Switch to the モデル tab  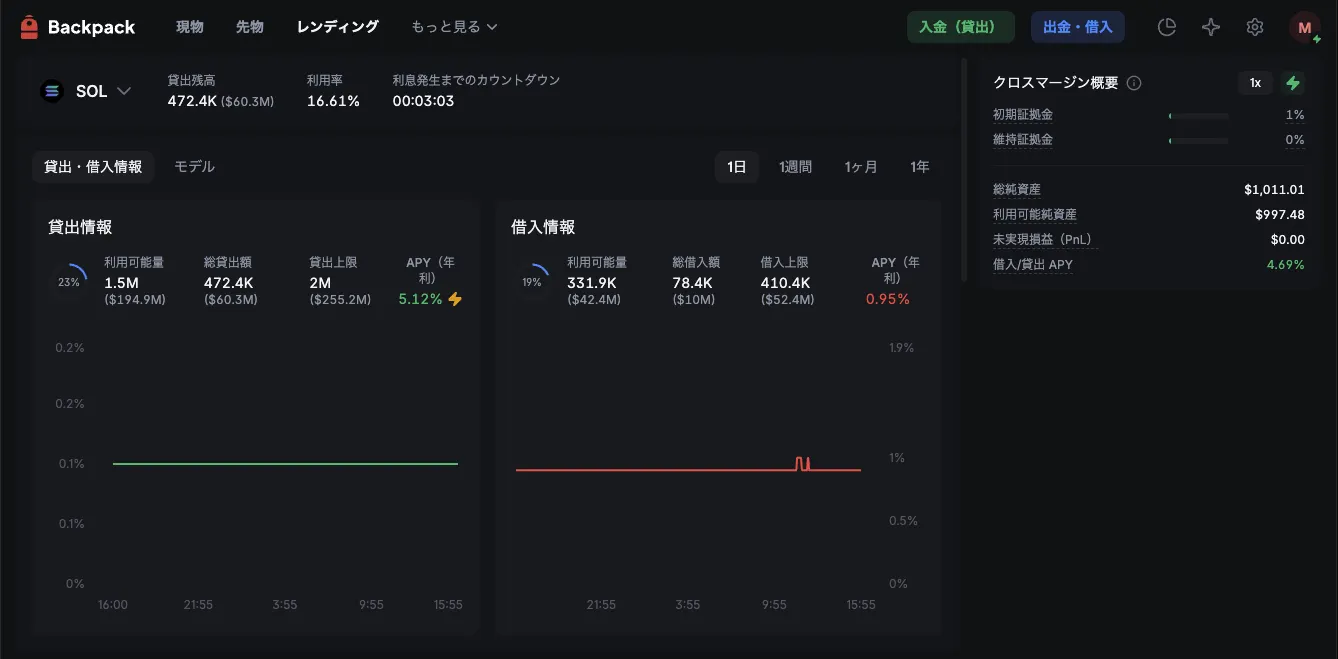[194, 167]
